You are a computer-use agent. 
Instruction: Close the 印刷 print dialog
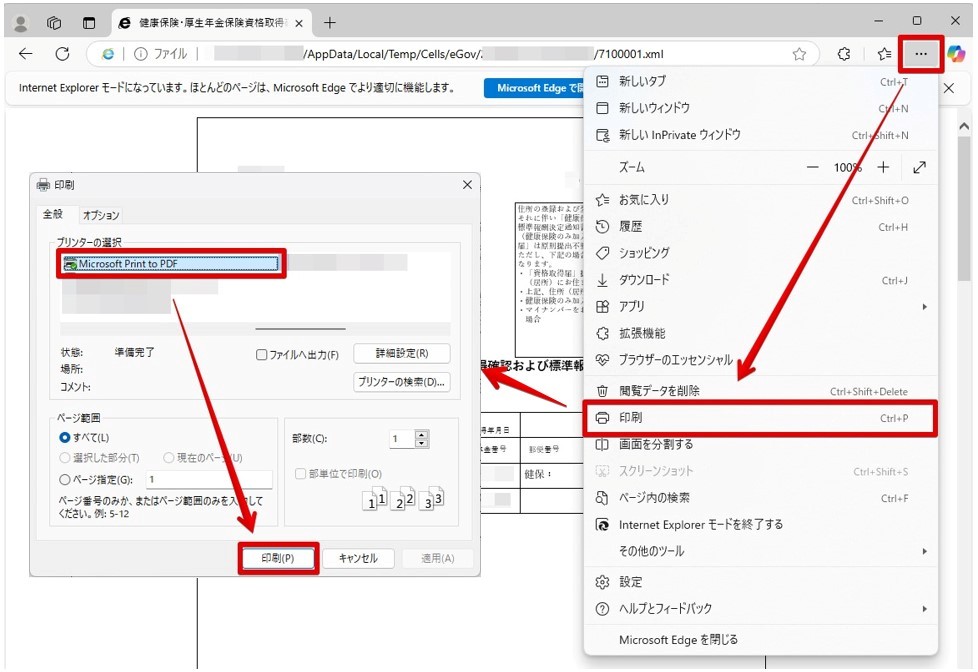[467, 185]
